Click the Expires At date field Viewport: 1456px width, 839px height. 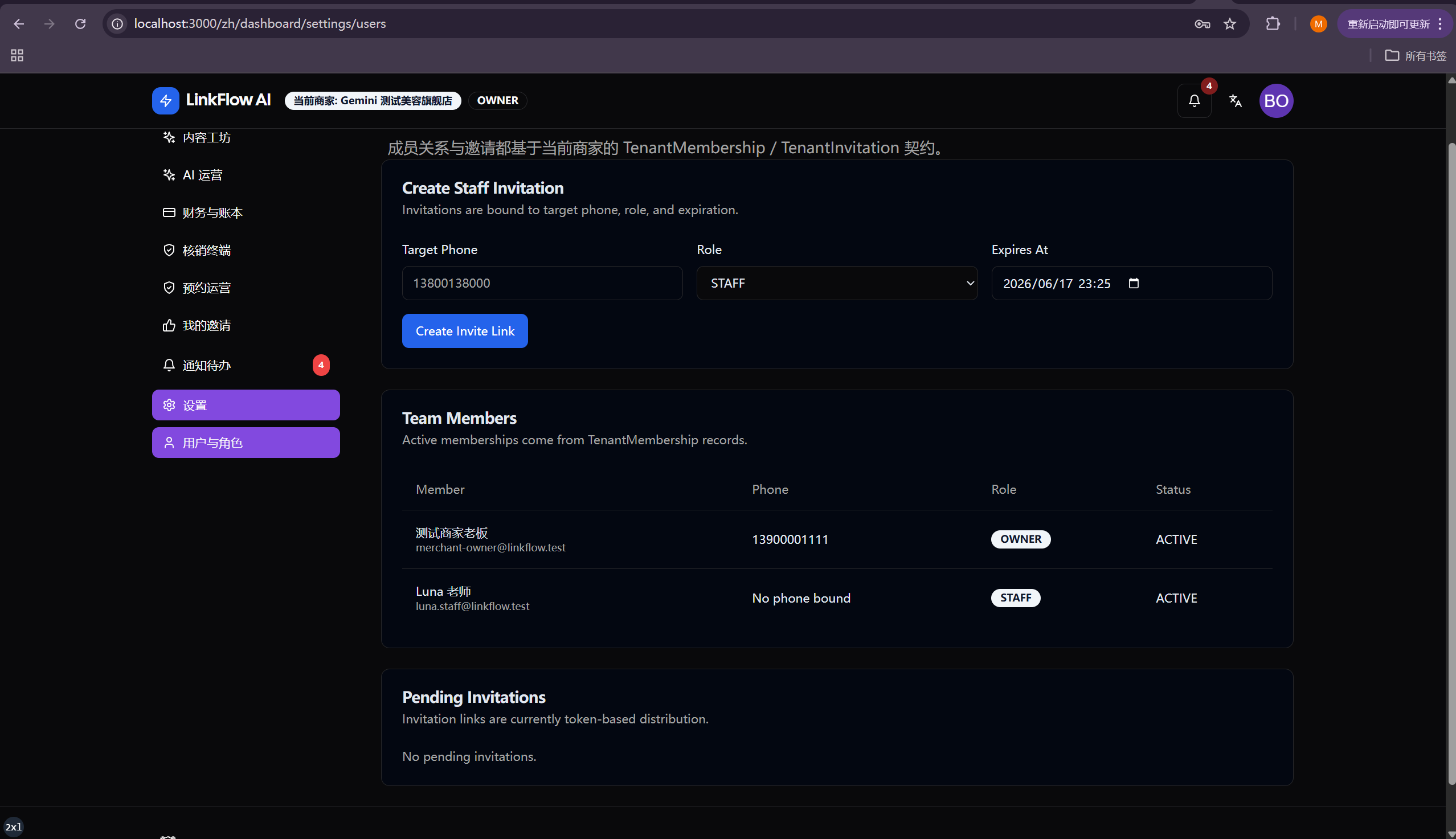pyautogui.click(x=1131, y=283)
